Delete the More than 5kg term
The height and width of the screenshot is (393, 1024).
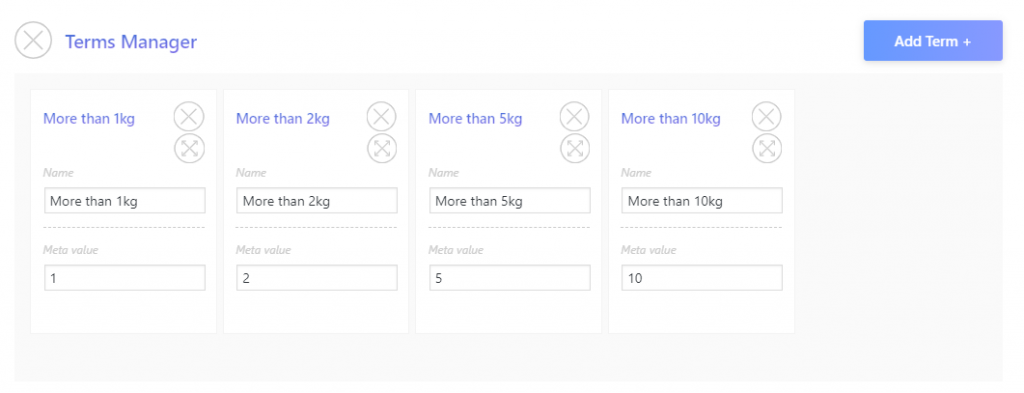575,117
